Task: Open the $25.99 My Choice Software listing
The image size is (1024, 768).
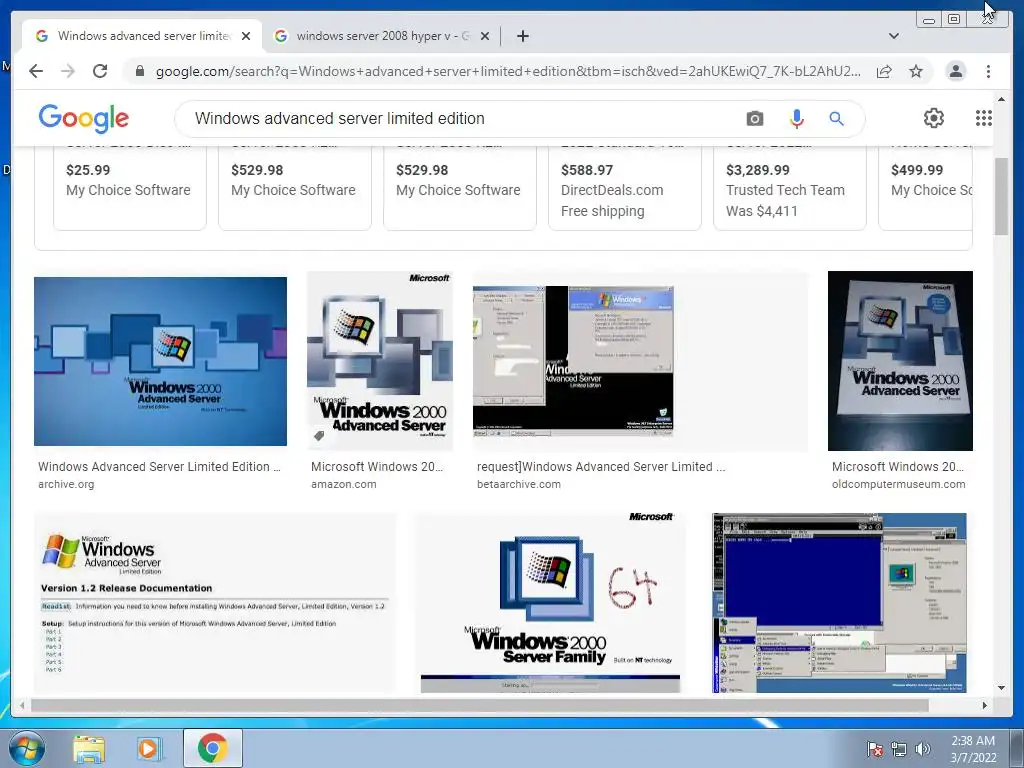Action: [129, 187]
